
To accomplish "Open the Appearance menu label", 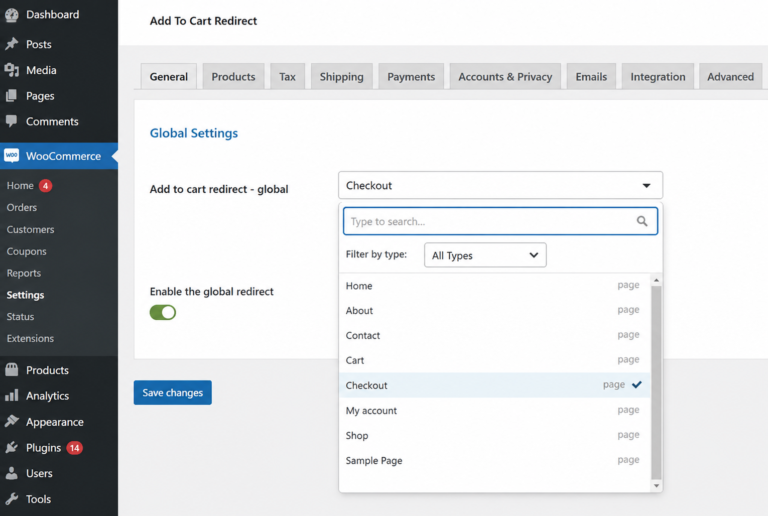I will pyautogui.click(x=55, y=422).
